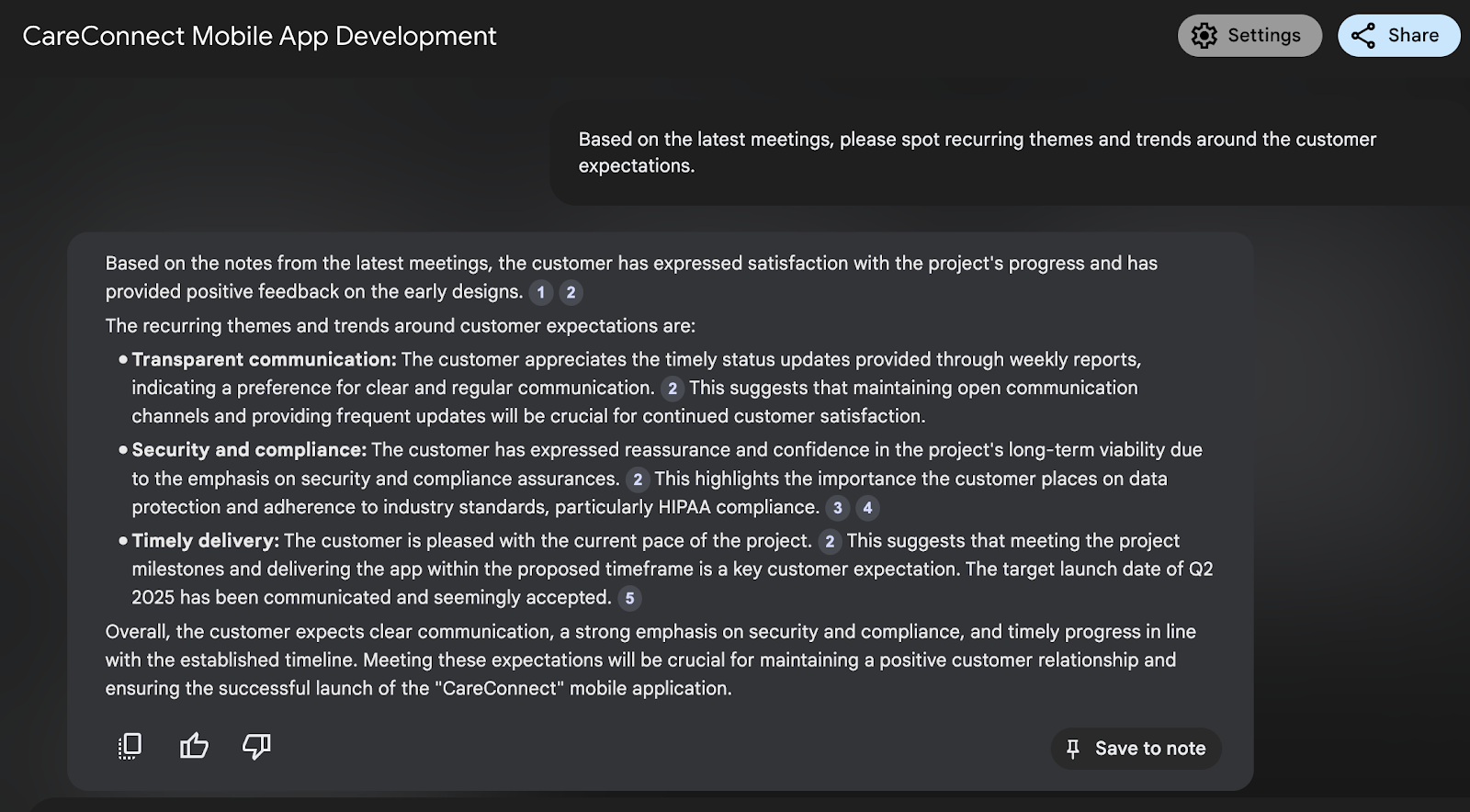
Task: Click the thumbs down icon
Action: 256,746
